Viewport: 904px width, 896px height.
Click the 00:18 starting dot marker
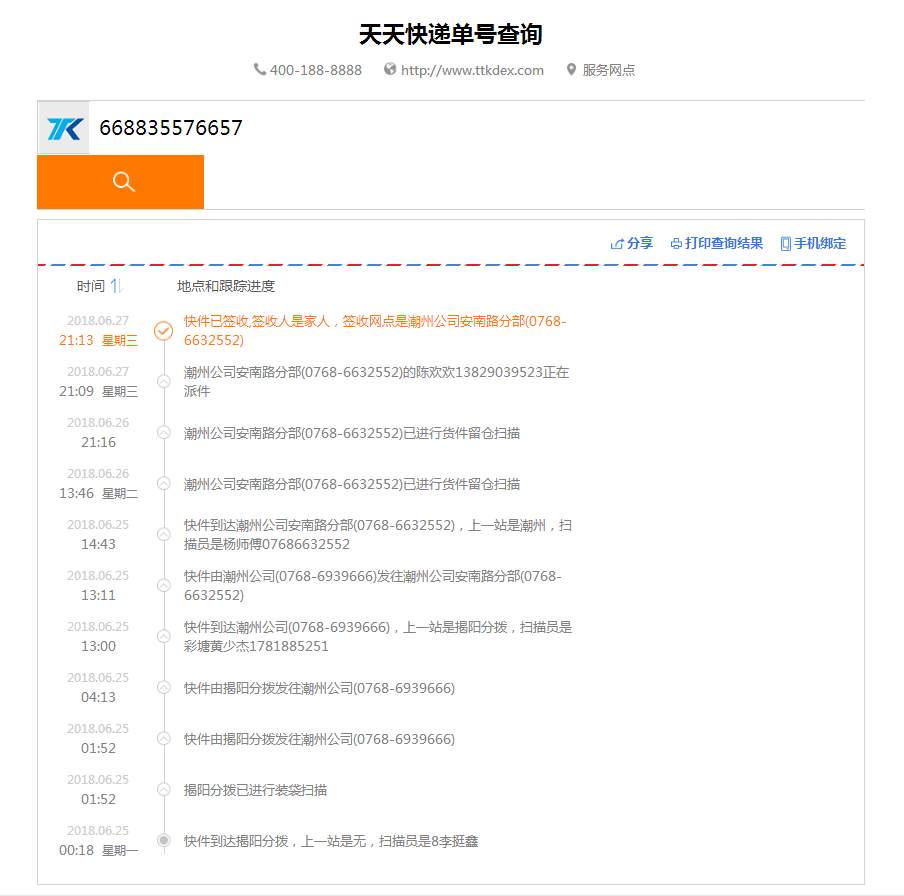pyautogui.click(x=164, y=840)
